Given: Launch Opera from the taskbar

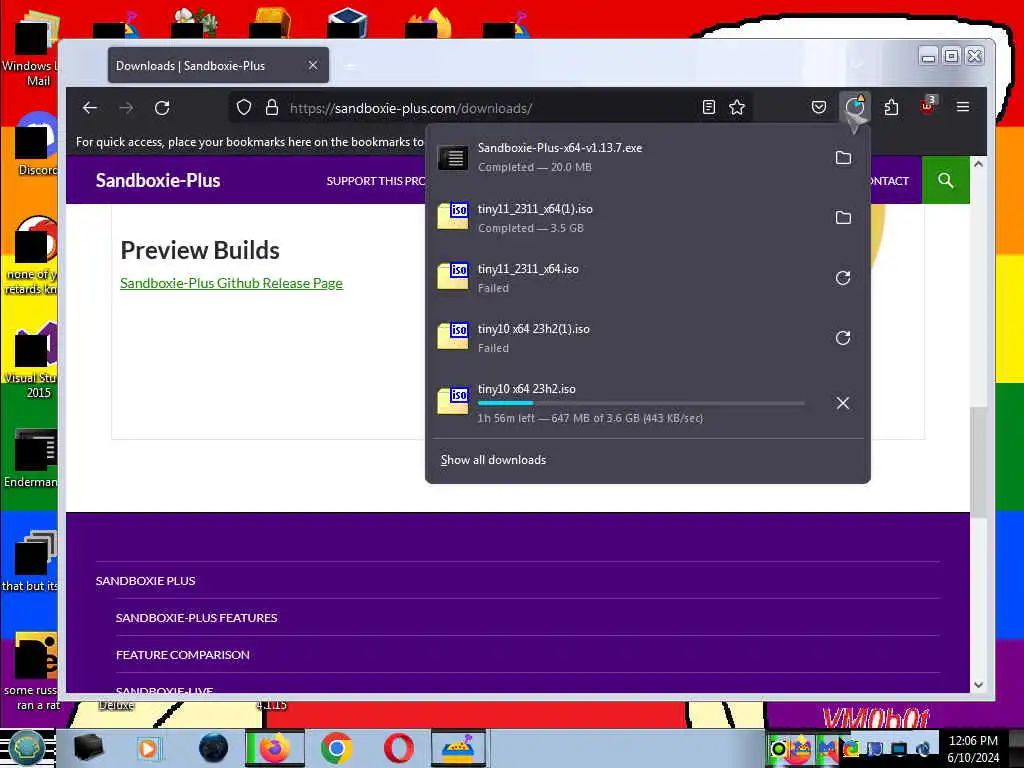Looking at the screenshot, I should 398,748.
